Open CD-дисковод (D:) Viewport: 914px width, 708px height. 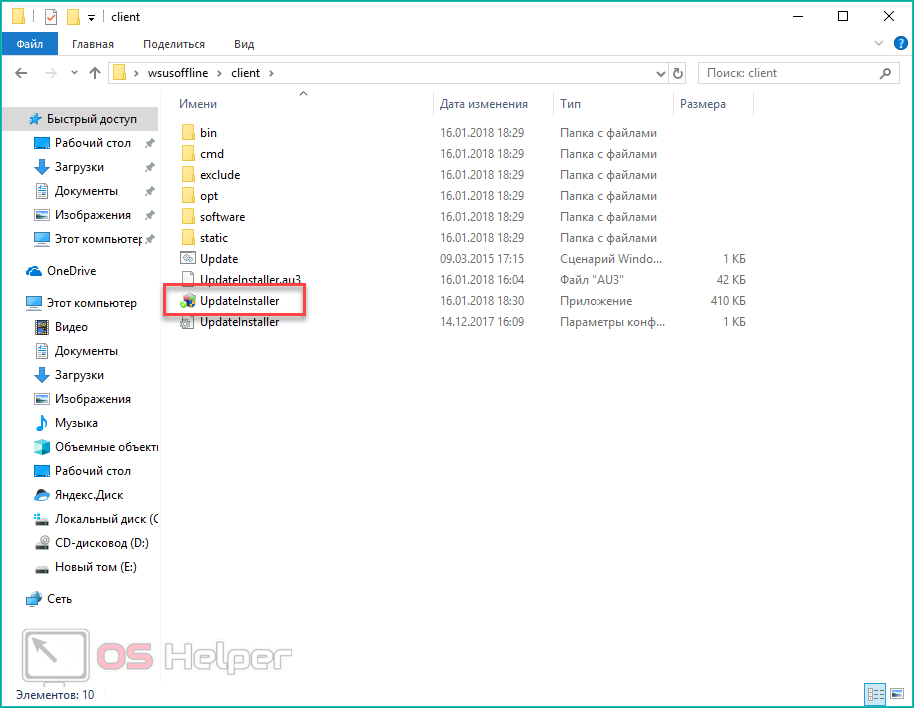pyautogui.click(x=101, y=543)
